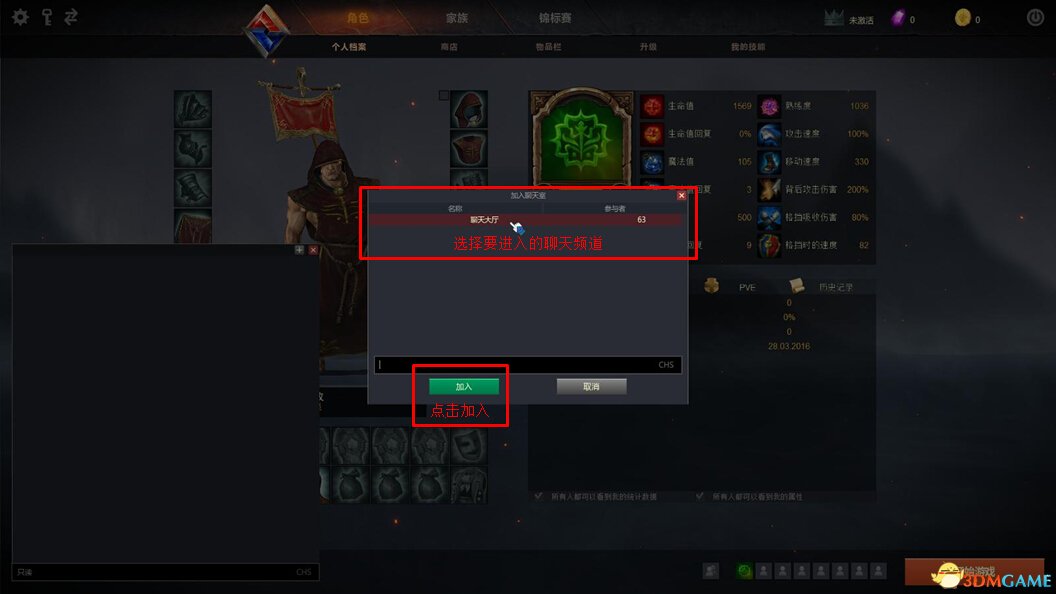Click the chat room name input field
The height and width of the screenshot is (594, 1056).
528,364
